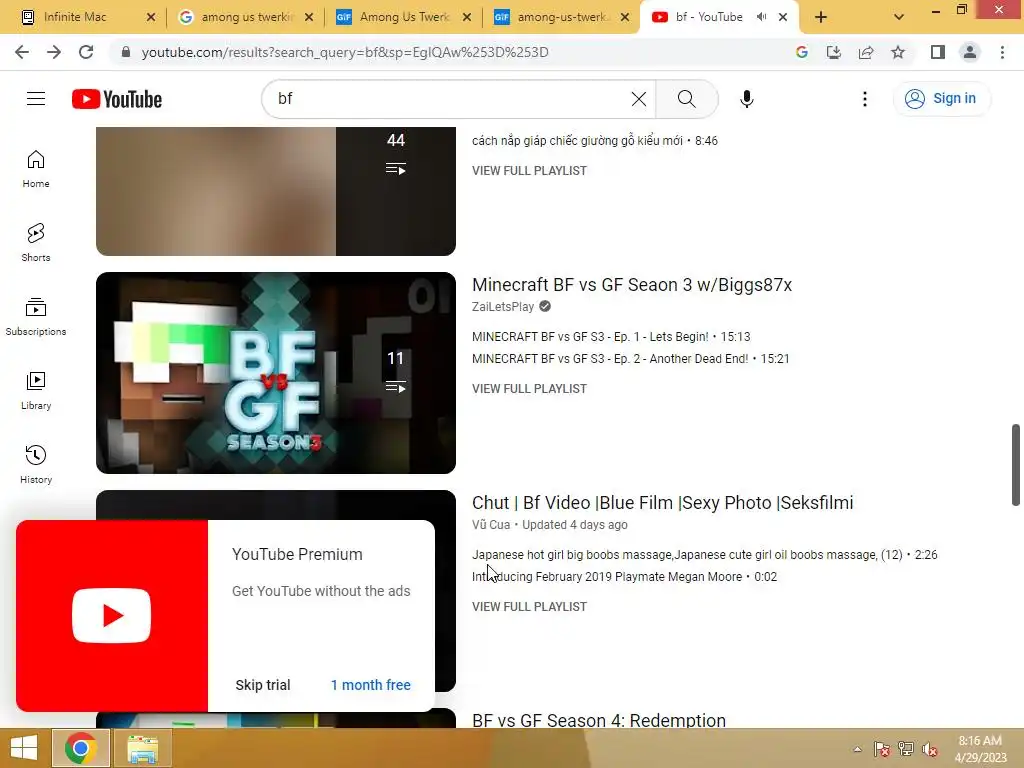Image resolution: width=1024 pixels, height=768 pixels.
Task: Clear the search box with X icon
Action: 639,99
